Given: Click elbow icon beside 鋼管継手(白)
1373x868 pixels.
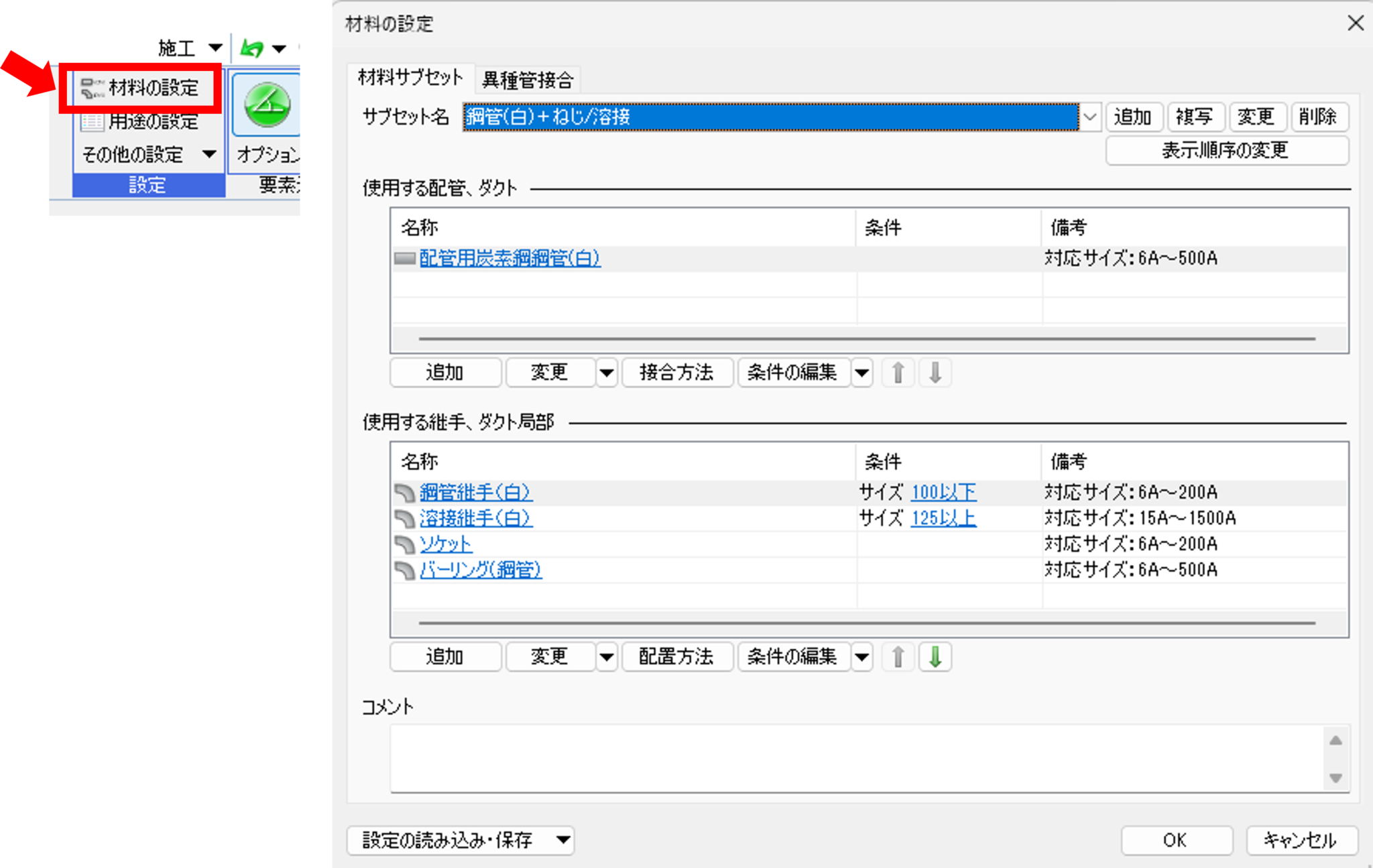Looking at the screenshot, I should coord(405,493).
